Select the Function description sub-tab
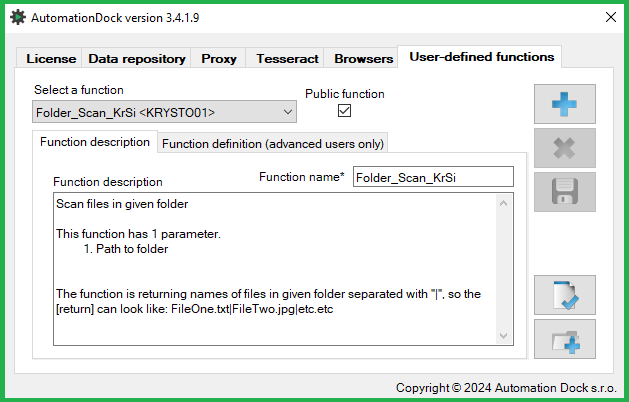Viewport: 629px width, 402px height. coord(95,142)
